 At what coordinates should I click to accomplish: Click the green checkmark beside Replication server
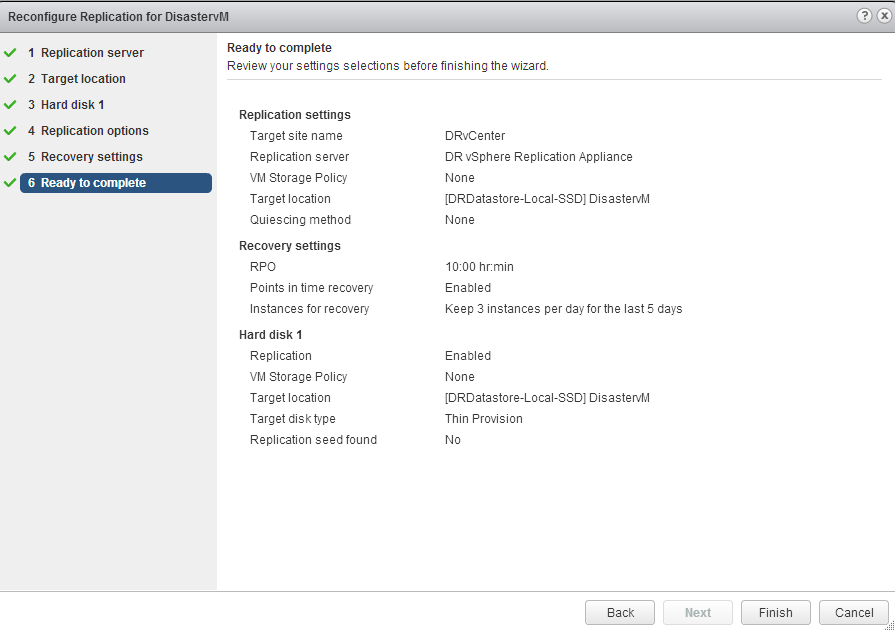pyautogui.click(x=10, y=53)
